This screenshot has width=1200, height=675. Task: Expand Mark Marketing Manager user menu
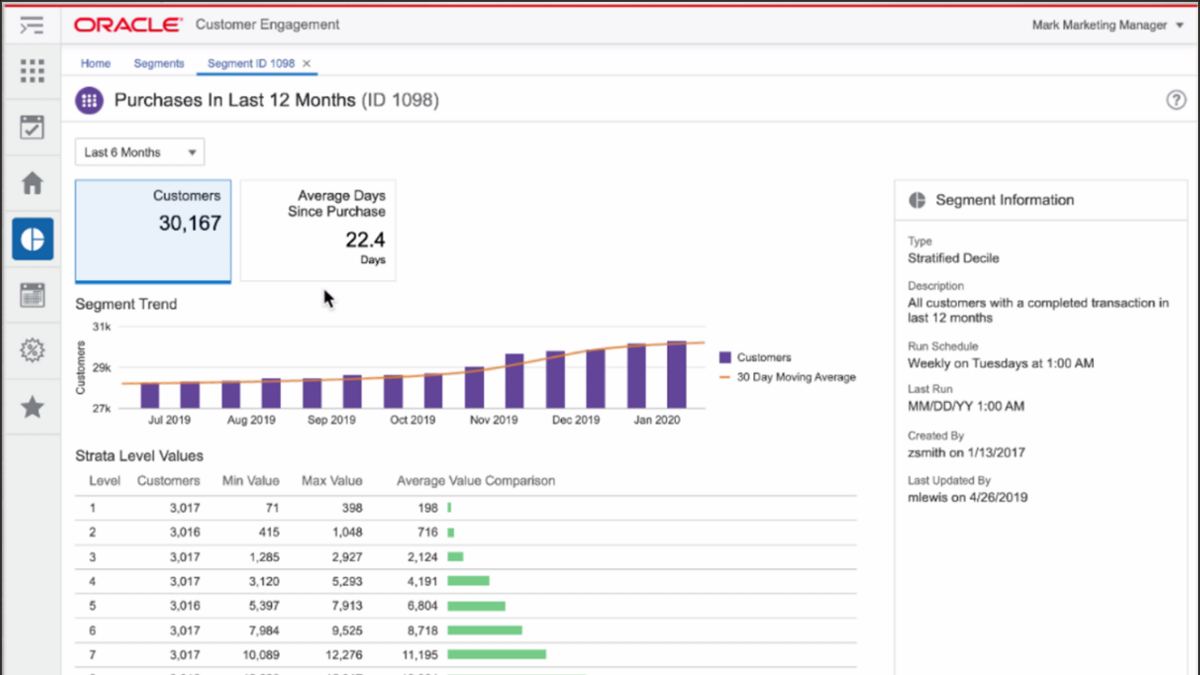(x=1099, y=25)
